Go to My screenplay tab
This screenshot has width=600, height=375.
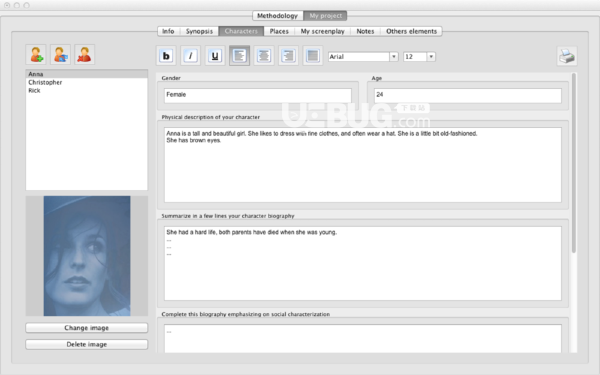(x=323, y=31)
